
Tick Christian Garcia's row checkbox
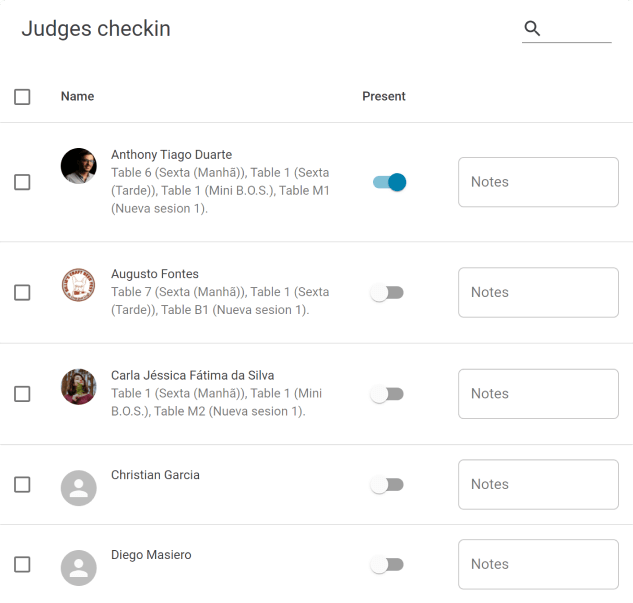pyautogui.click(x=22, y=484)
